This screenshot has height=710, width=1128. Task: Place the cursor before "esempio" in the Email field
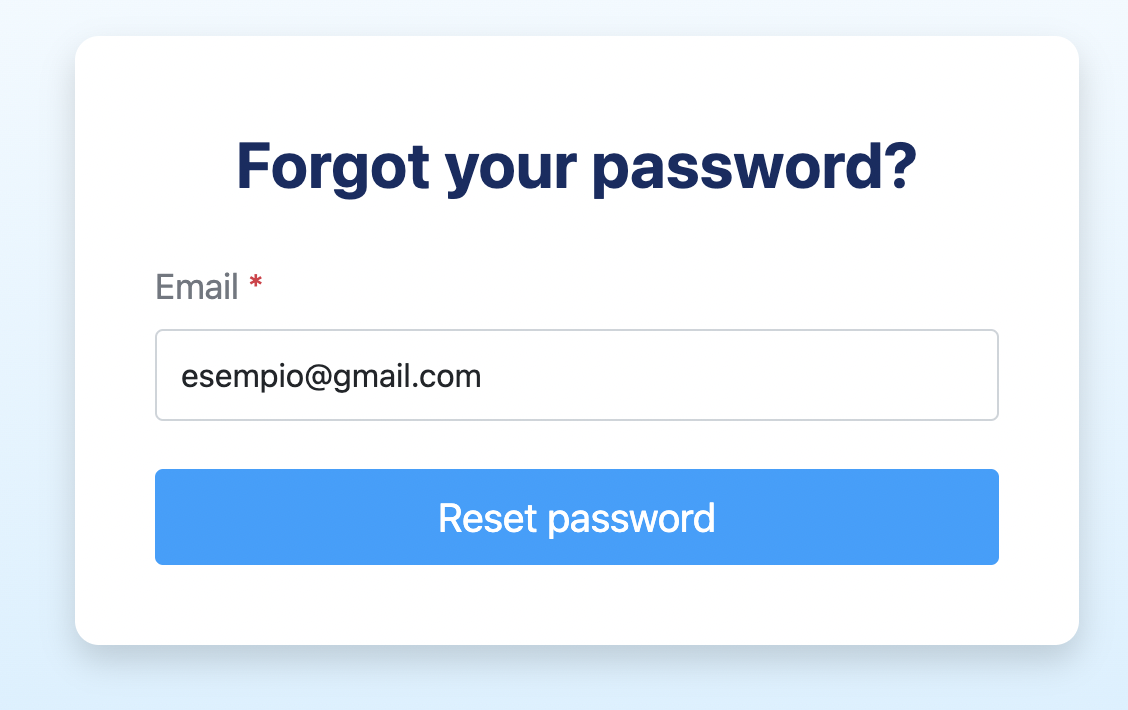181,376
